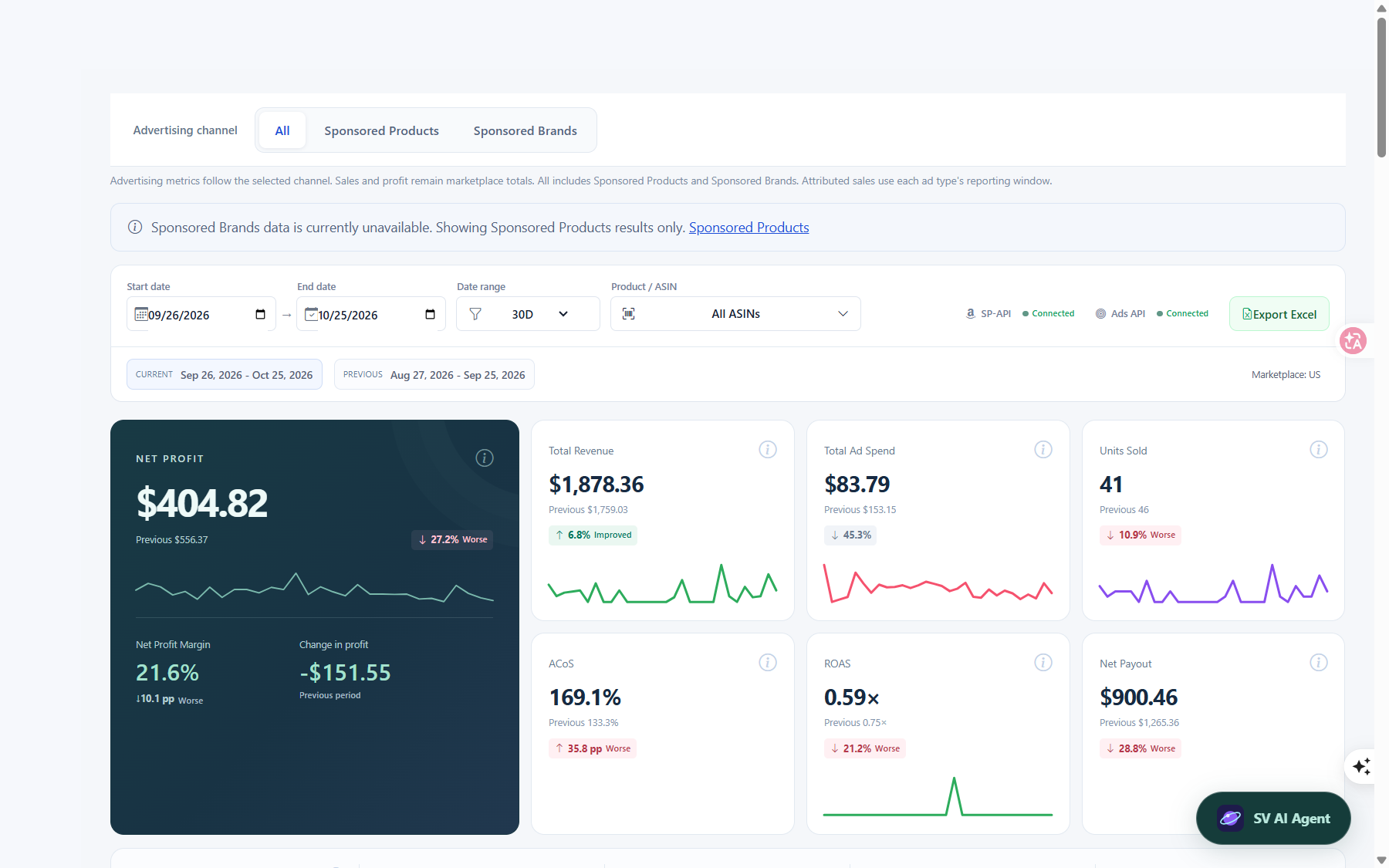This screenshot has height=868, width=1389.
Task: Click the info icon in Sponsored Brands notice
Action: tap(135, 227)
